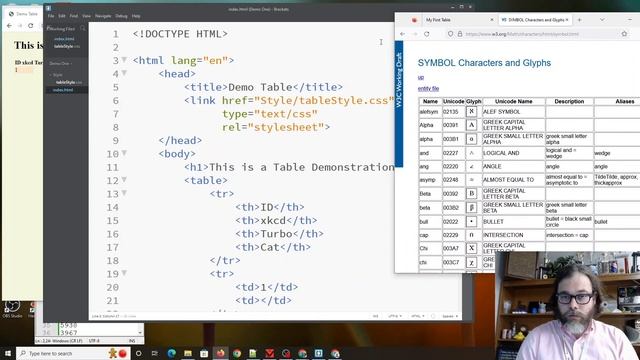Open Microsoft Store from the taskbar
640x360 pixels.
tap(204, 353)
